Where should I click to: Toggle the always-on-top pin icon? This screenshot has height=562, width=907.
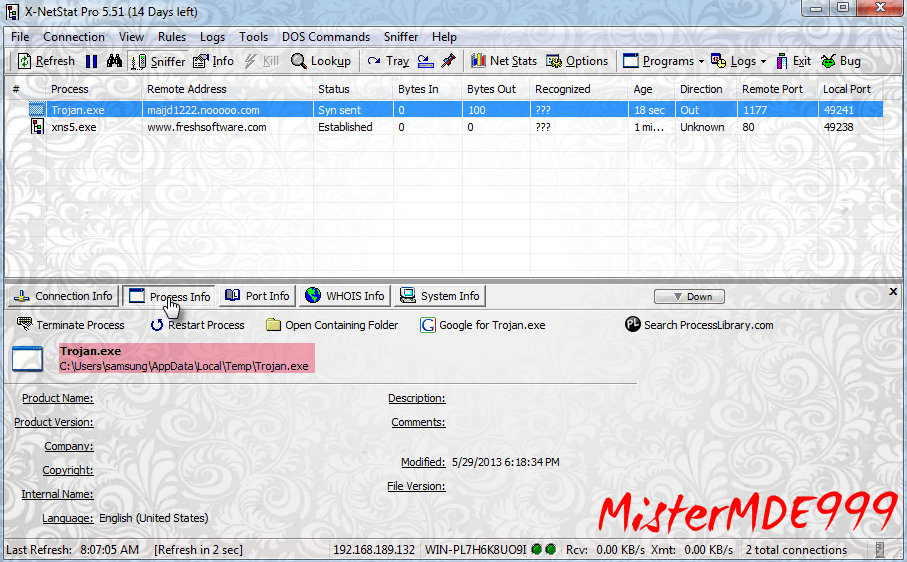coord(448,61)
